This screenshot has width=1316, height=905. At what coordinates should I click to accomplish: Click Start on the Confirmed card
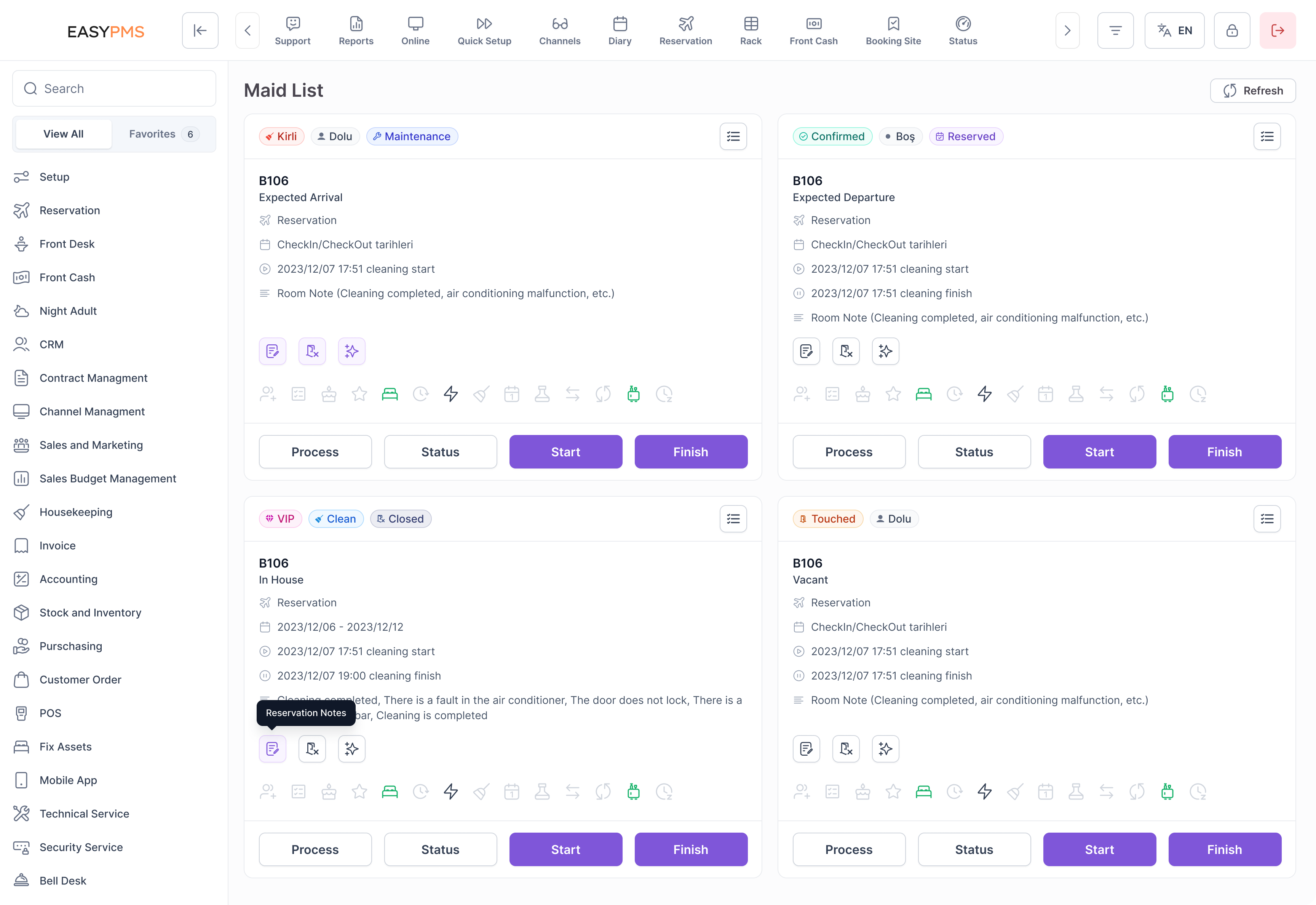click(1099, 452)
